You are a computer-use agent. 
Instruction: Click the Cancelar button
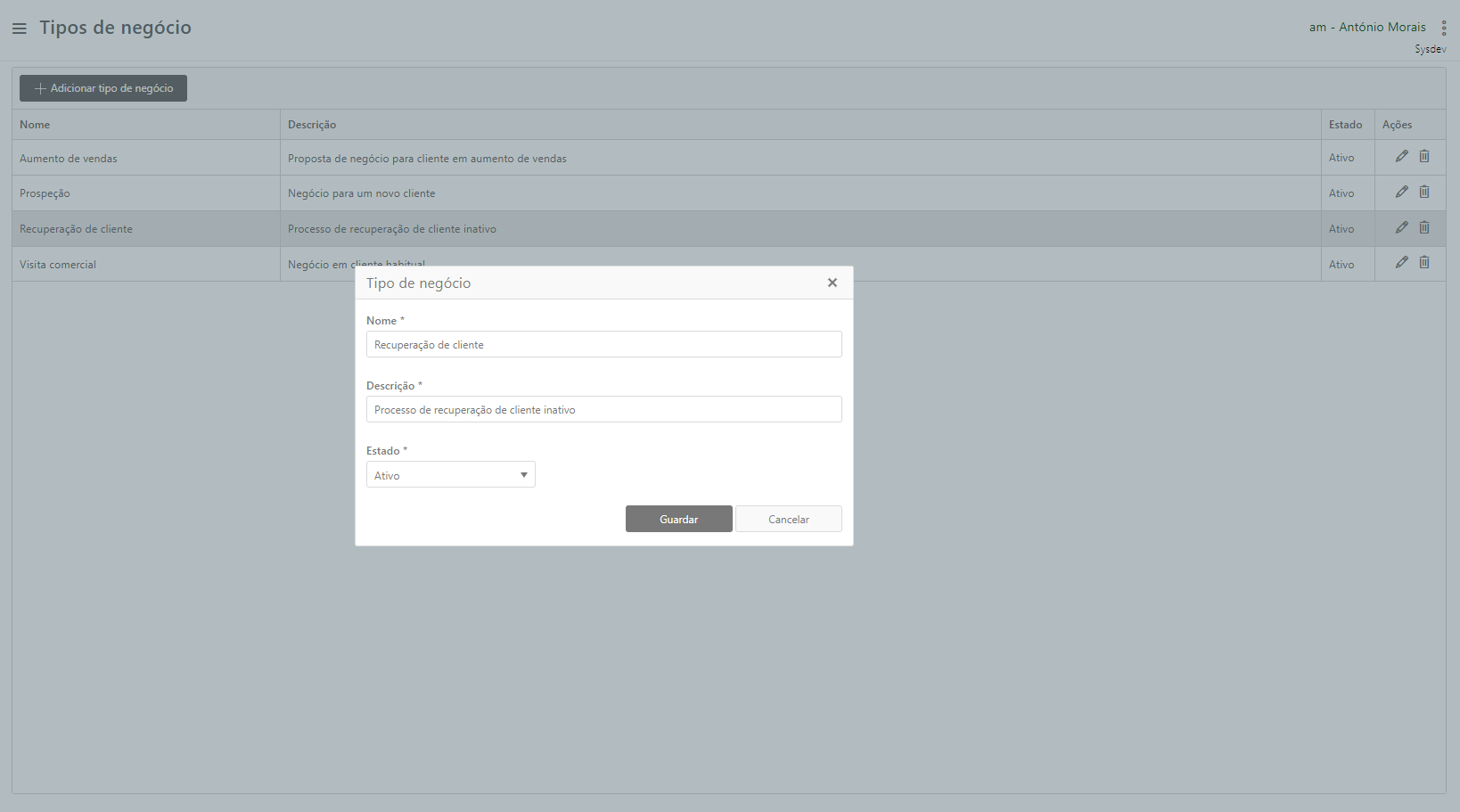click(x=788, y=519)
